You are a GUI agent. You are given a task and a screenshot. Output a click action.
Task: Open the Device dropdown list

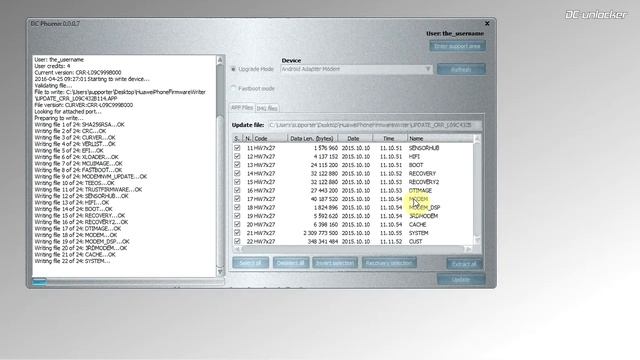pos(428,69)
